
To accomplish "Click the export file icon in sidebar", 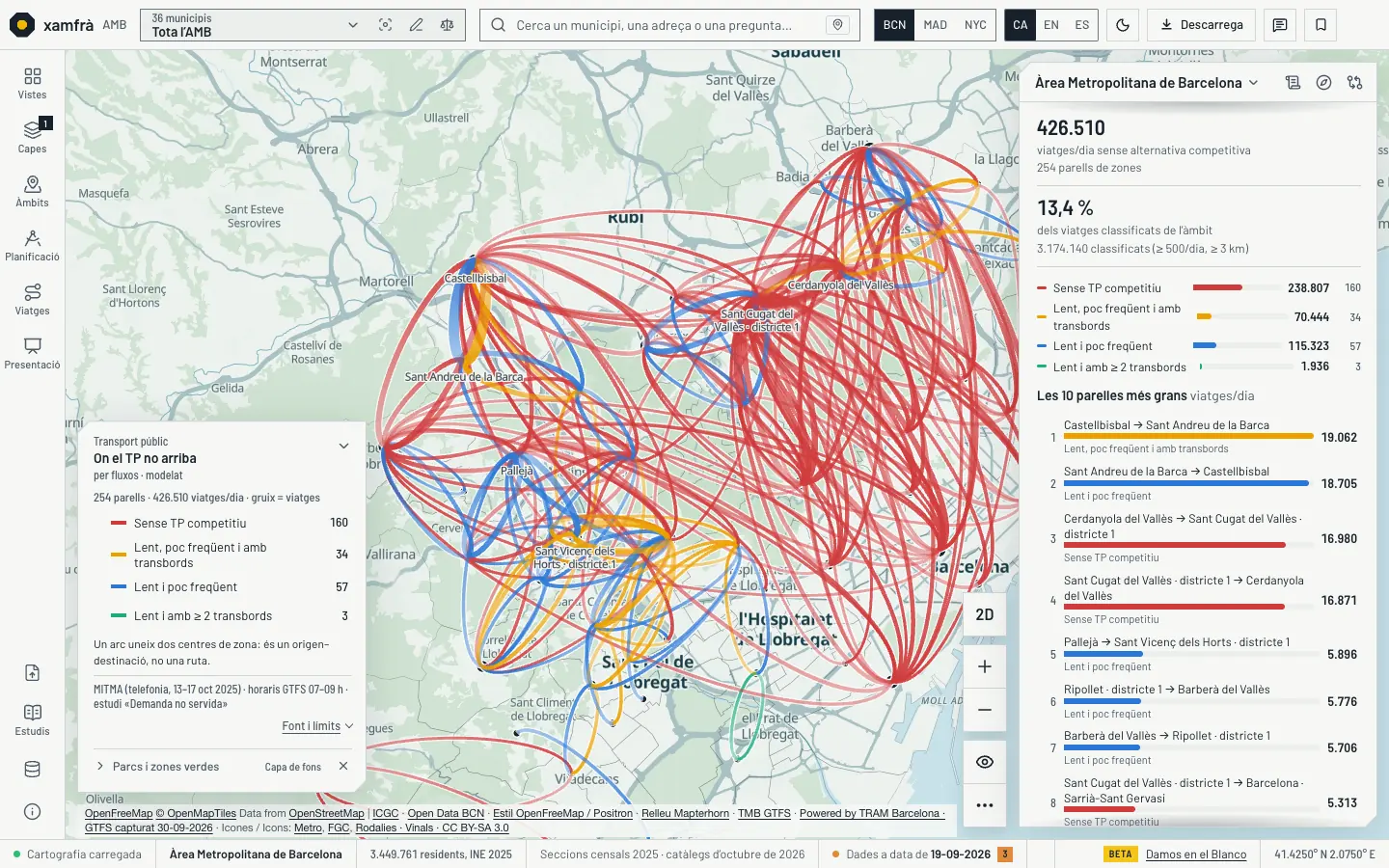I will coord(32,673).
